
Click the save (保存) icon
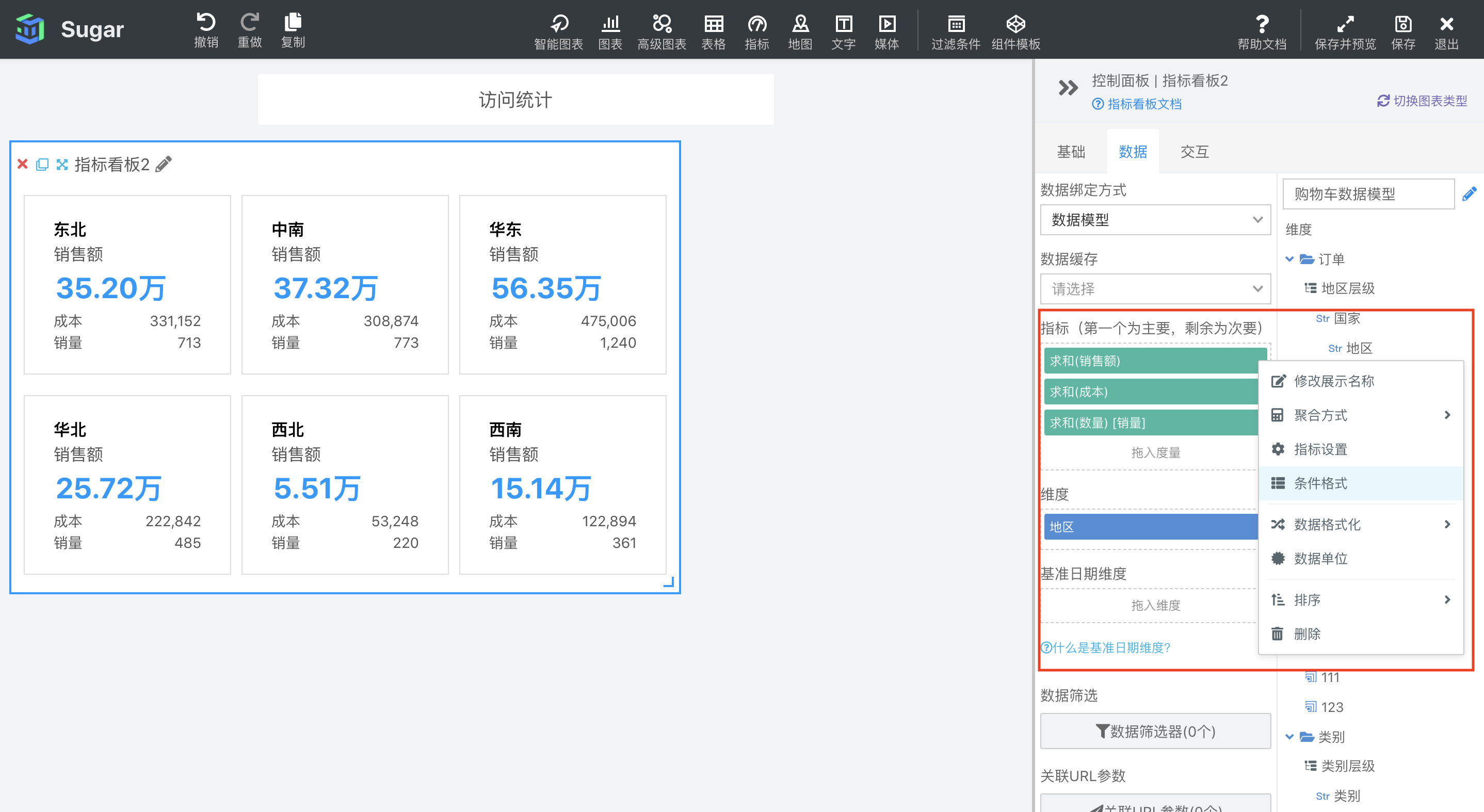tap(1403, 31)
